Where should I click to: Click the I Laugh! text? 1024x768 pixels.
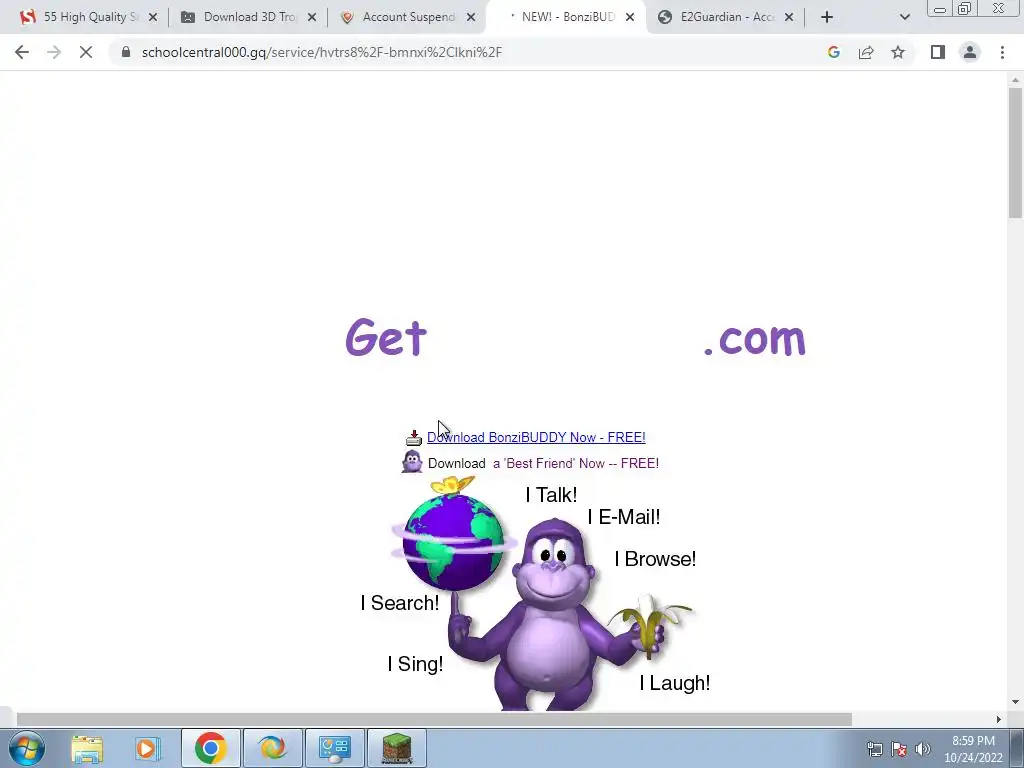tap(675, 683)
